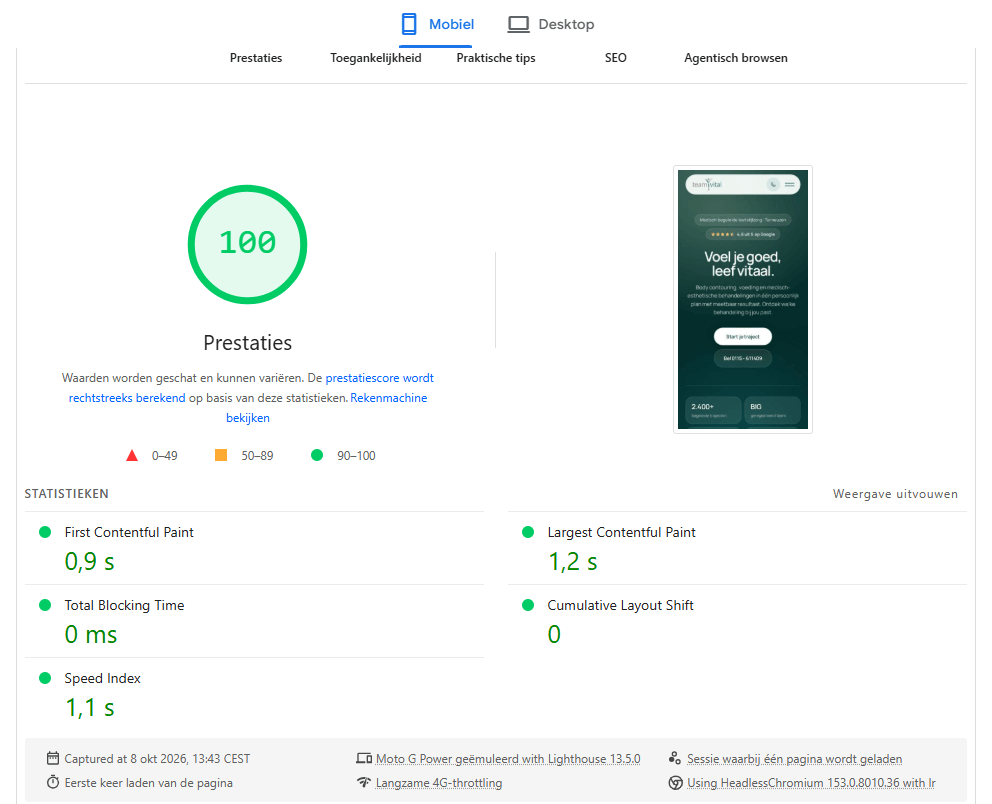
Task: Click the green dot beside First Contentful Paint
Action: click(x=45, y=532)
